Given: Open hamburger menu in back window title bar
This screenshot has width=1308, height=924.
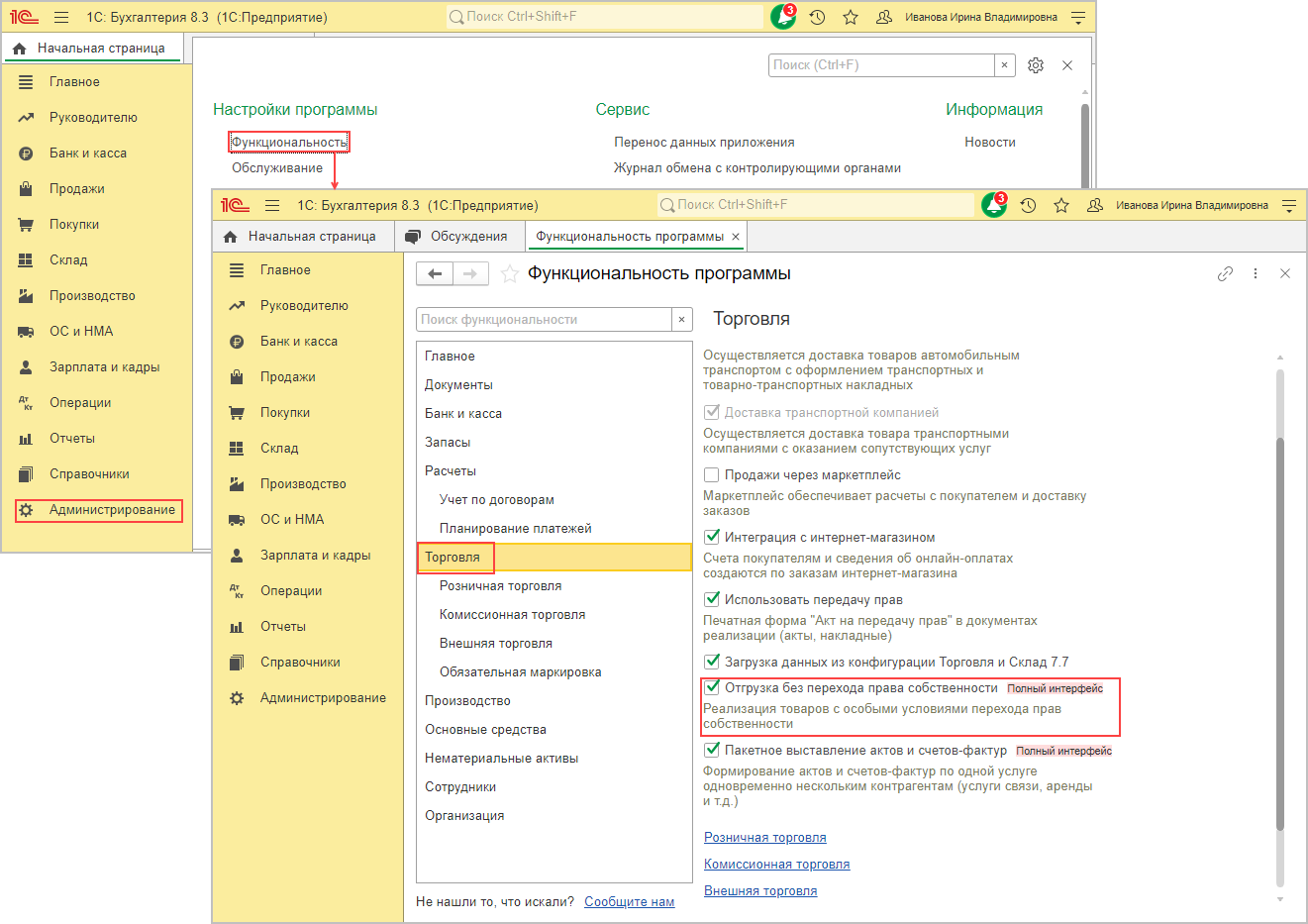Looking at the screenshot, I should (x=61, y=17).
